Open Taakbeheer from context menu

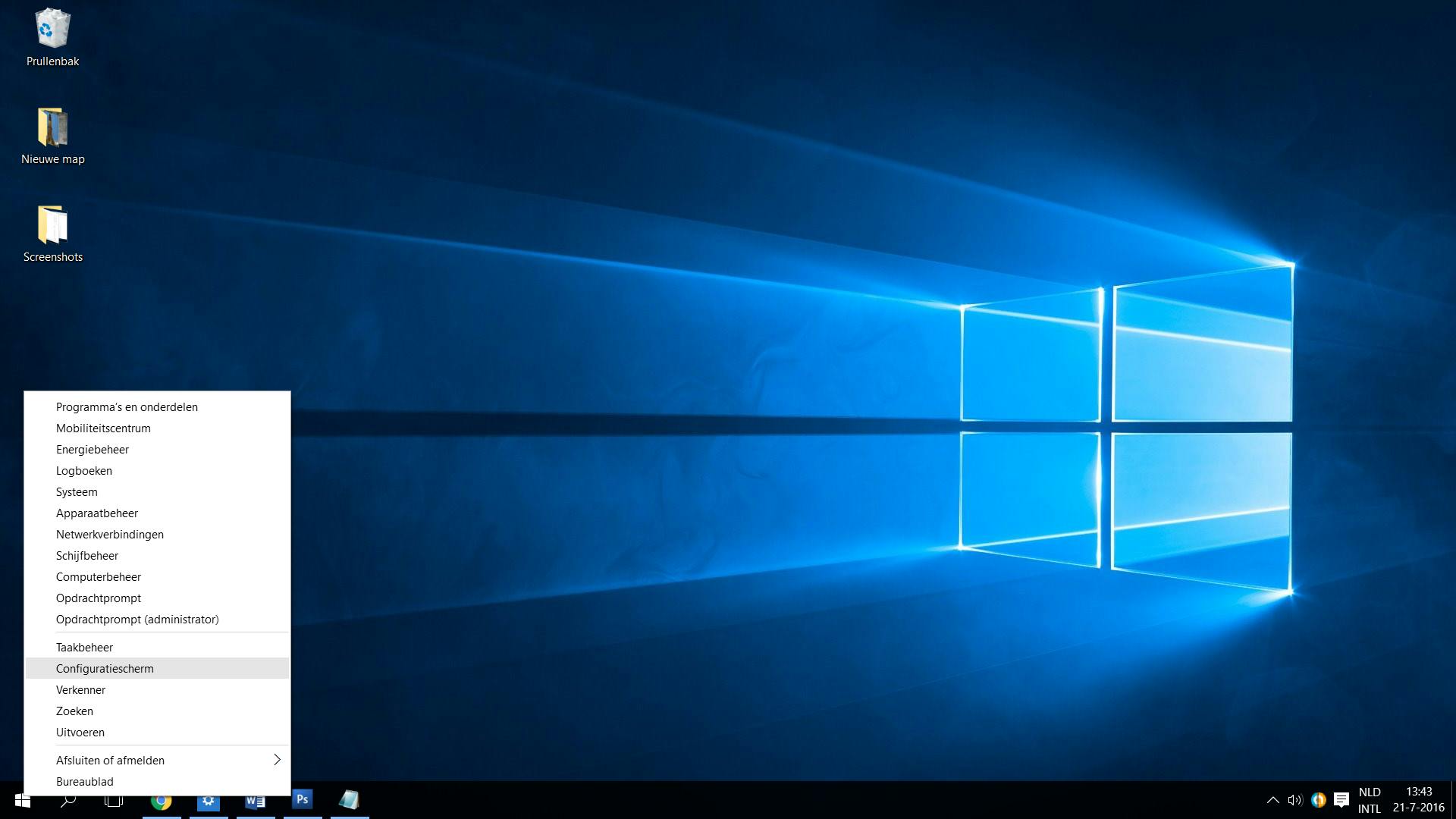tap(84, 647)
